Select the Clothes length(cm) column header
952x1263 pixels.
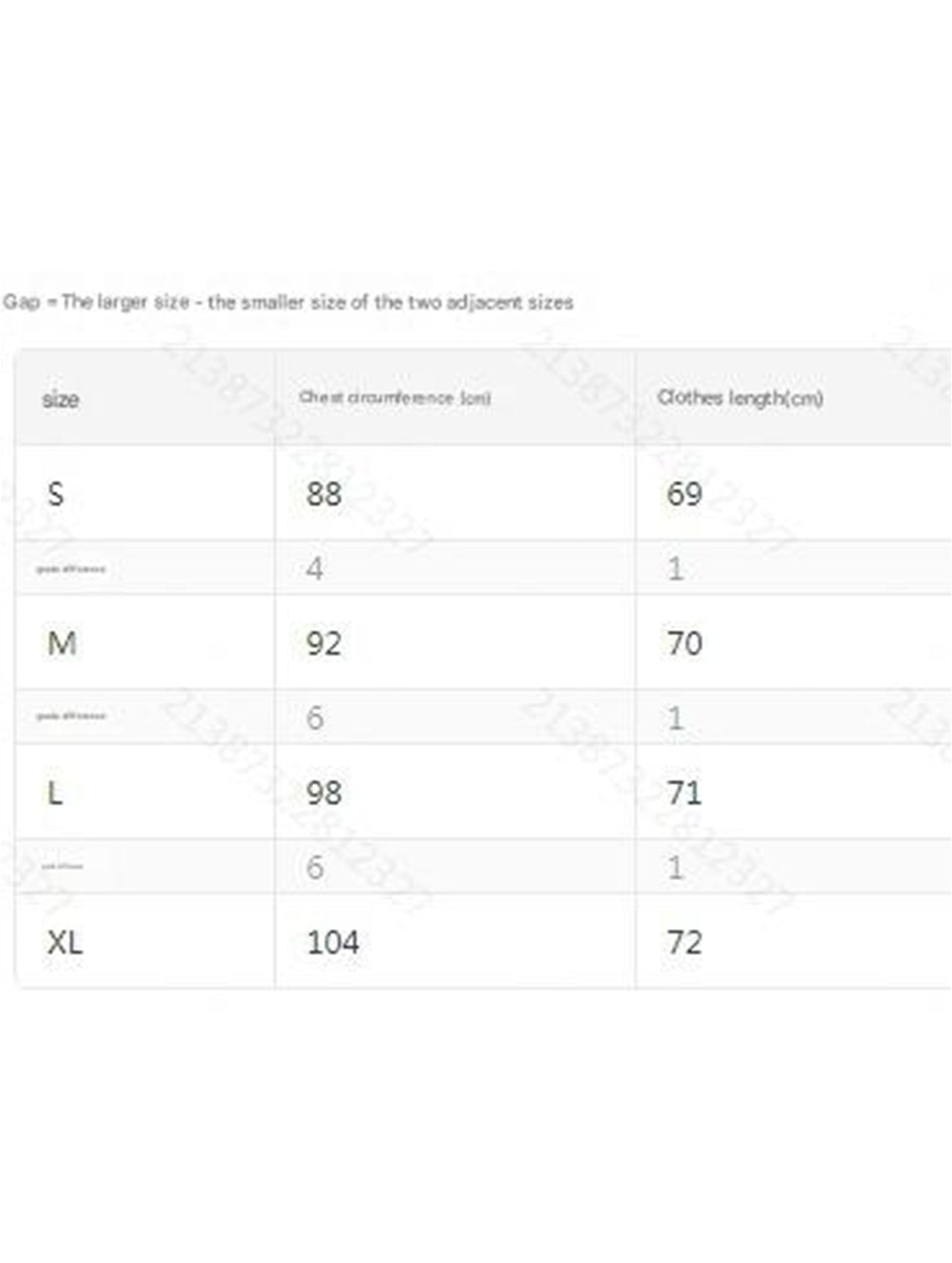[740, 398]
